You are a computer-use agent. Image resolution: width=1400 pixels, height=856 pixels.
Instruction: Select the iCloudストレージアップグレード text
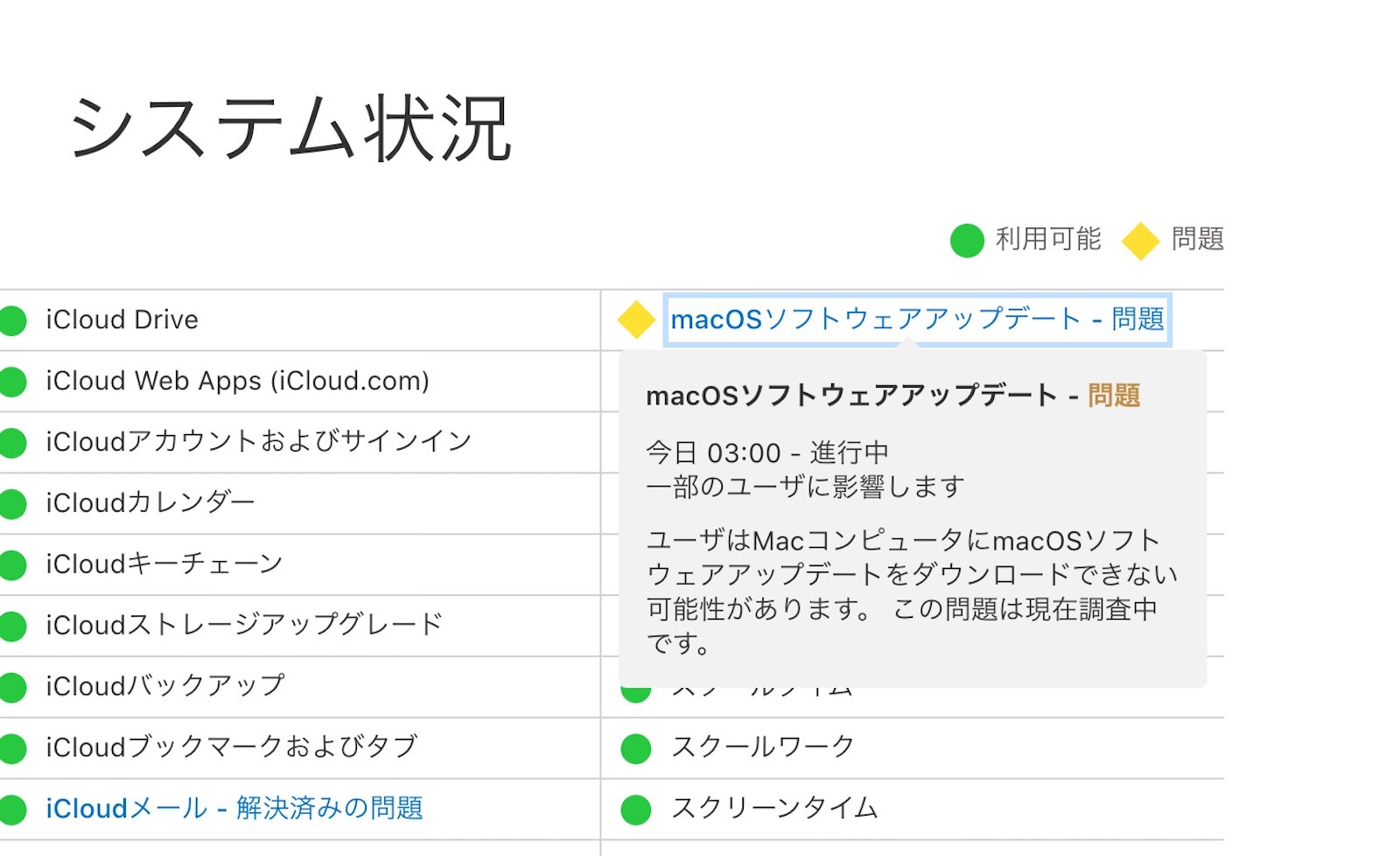(245, 625)
